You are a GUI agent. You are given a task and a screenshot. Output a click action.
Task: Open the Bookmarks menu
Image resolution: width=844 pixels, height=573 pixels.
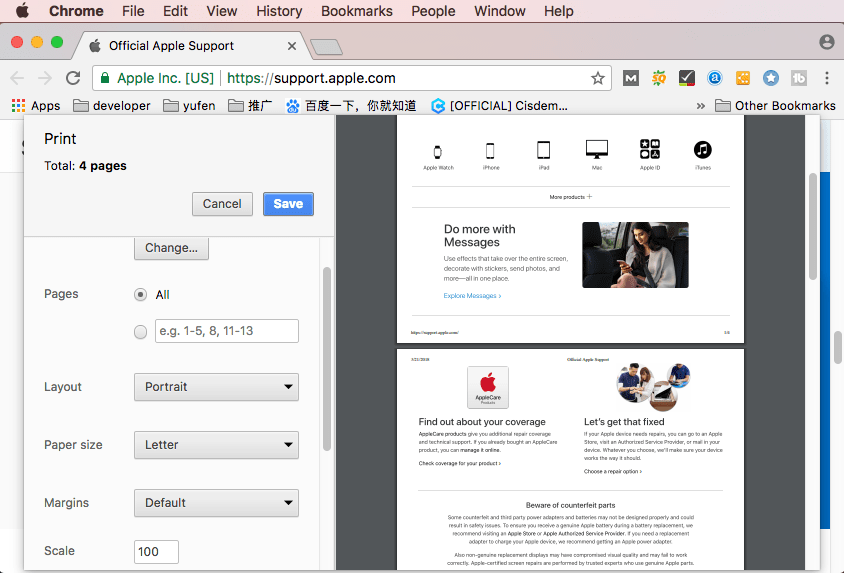pyautogui.click(x=356, y=11)
